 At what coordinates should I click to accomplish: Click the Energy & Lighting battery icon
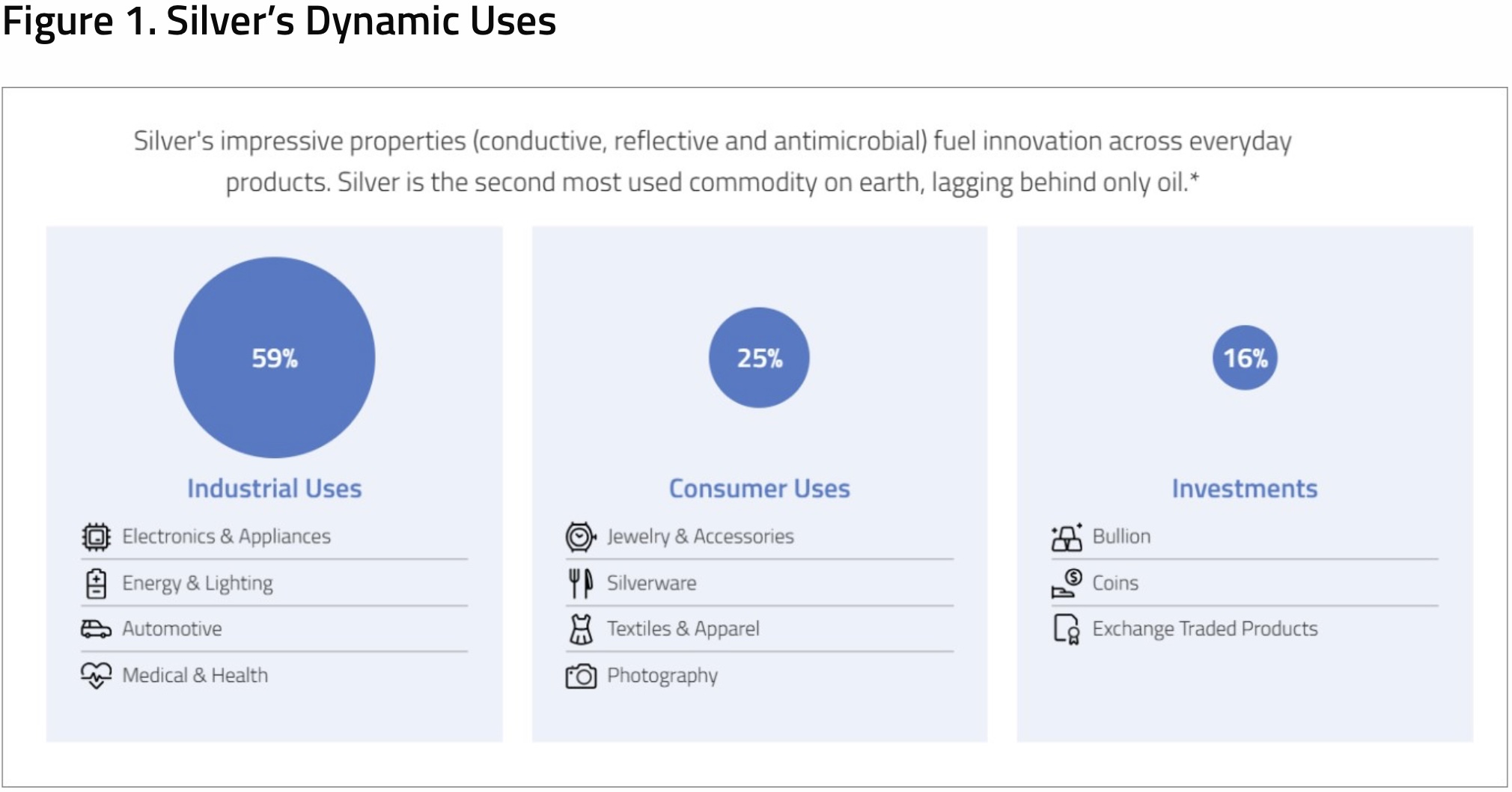(x=96, y=584)
